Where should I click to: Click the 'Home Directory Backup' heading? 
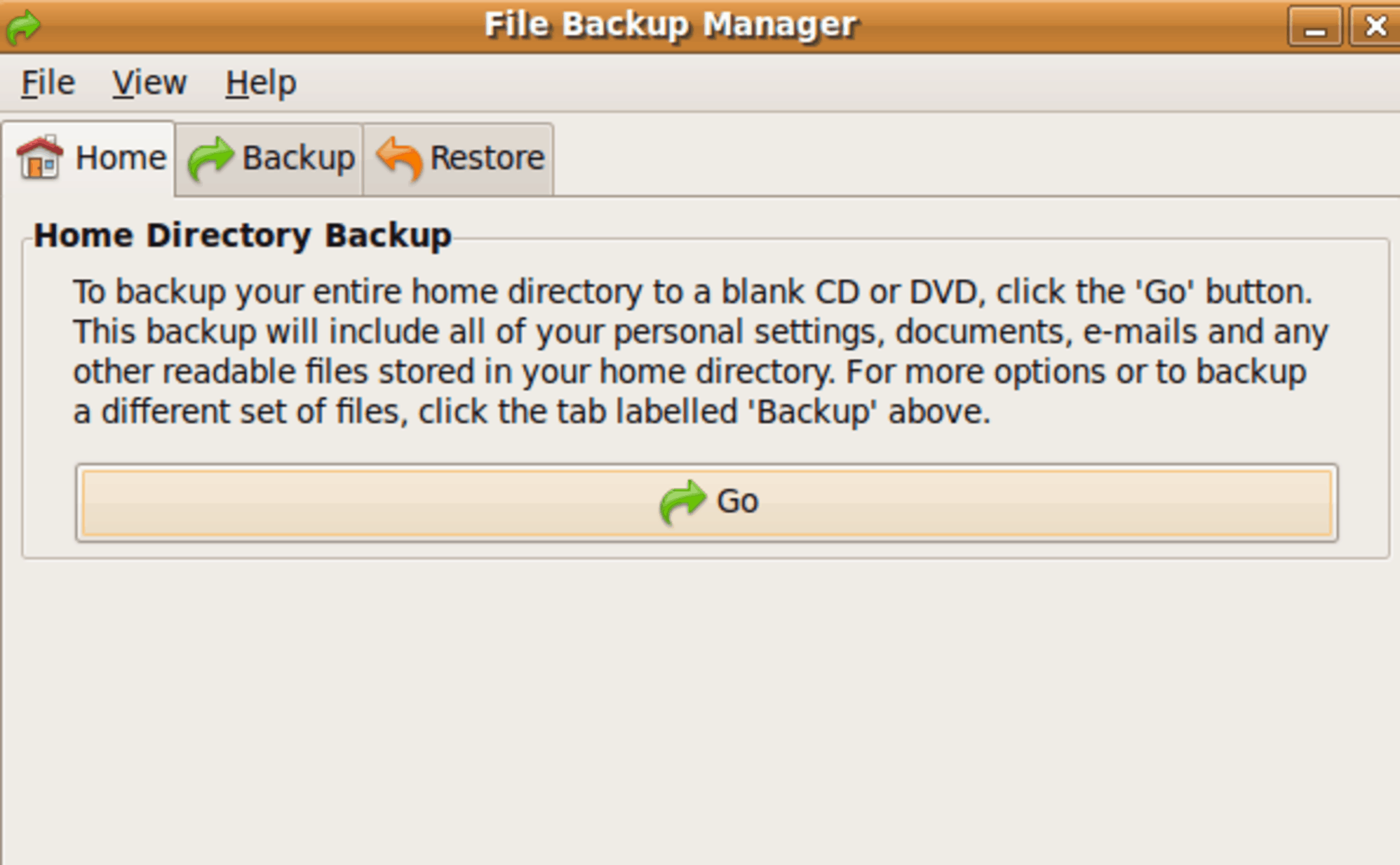(x=243, y=236)
